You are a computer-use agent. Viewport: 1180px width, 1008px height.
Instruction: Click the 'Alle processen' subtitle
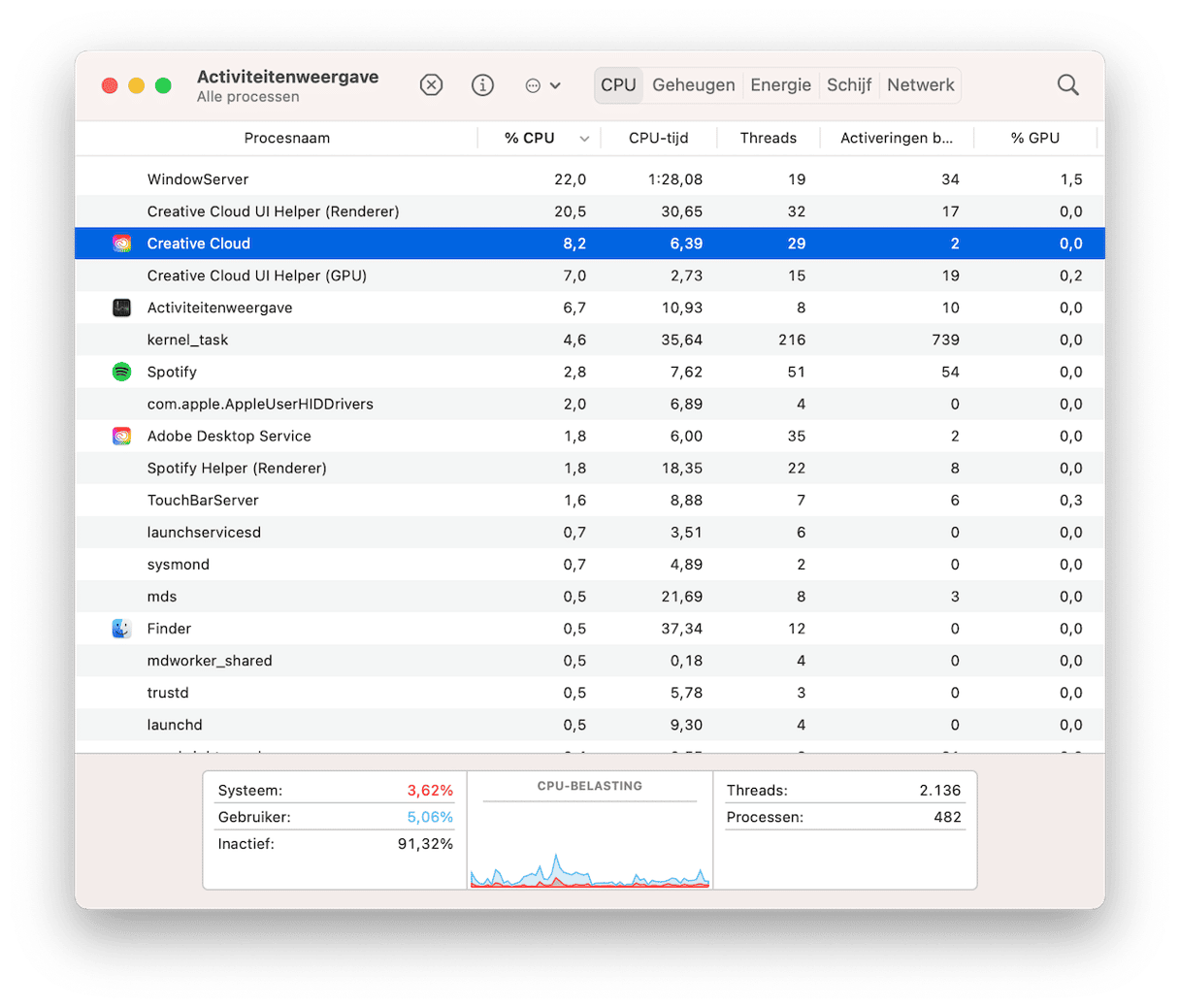247,97
